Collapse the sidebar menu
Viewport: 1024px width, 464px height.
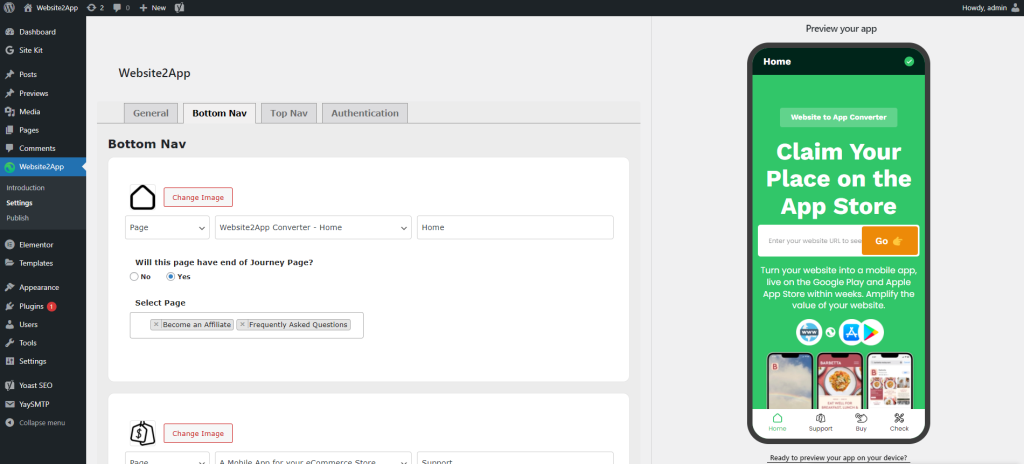pos(42,423)
